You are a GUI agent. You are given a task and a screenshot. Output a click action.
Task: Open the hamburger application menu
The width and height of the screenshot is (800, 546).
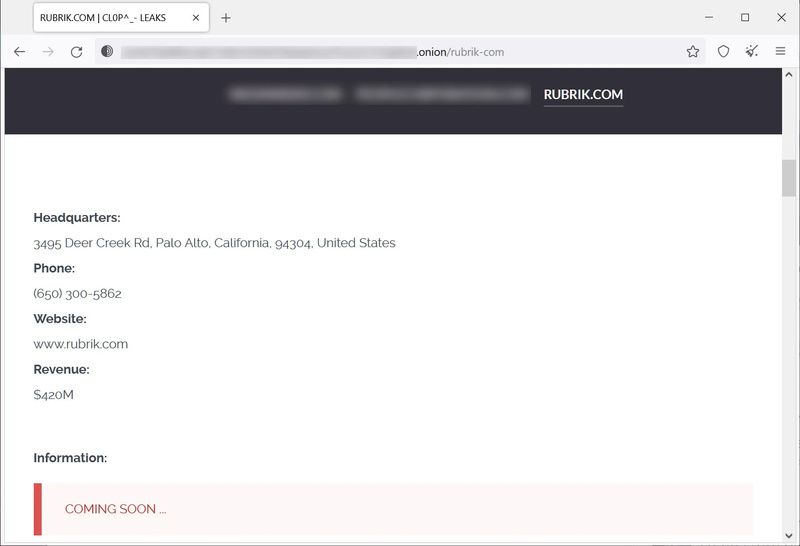(780, 51)
